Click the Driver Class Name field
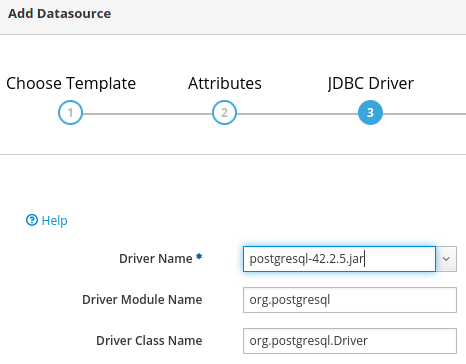The width and height of the screenshot is (466, 364). [350, 341]
